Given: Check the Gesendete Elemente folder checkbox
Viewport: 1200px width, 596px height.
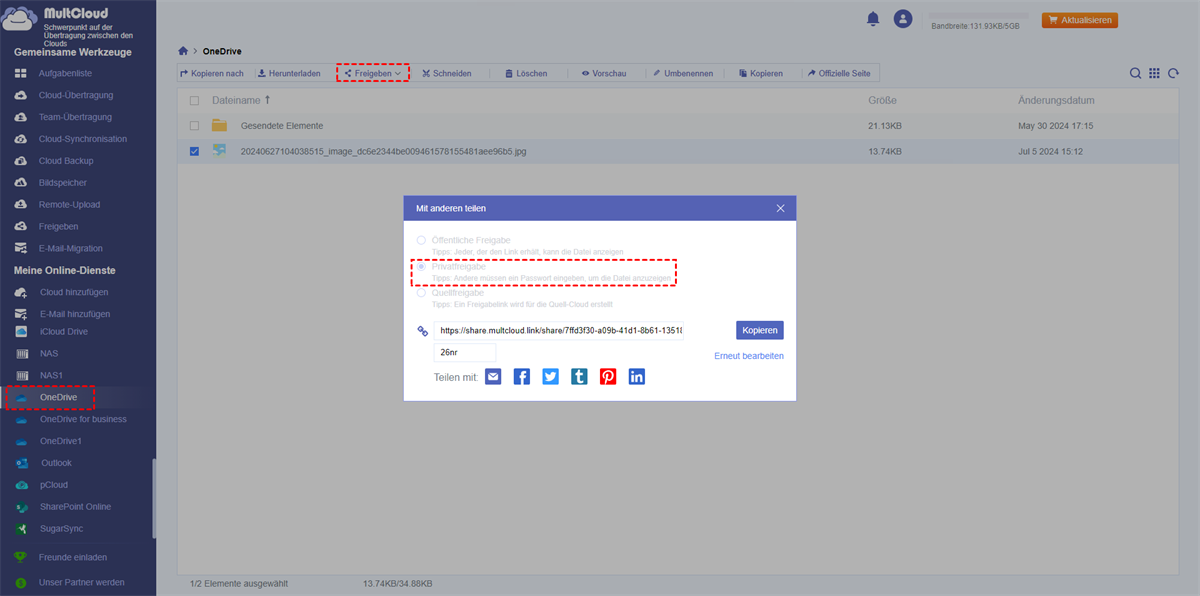Looking at the screenshot, I should (x=194, y=126).
